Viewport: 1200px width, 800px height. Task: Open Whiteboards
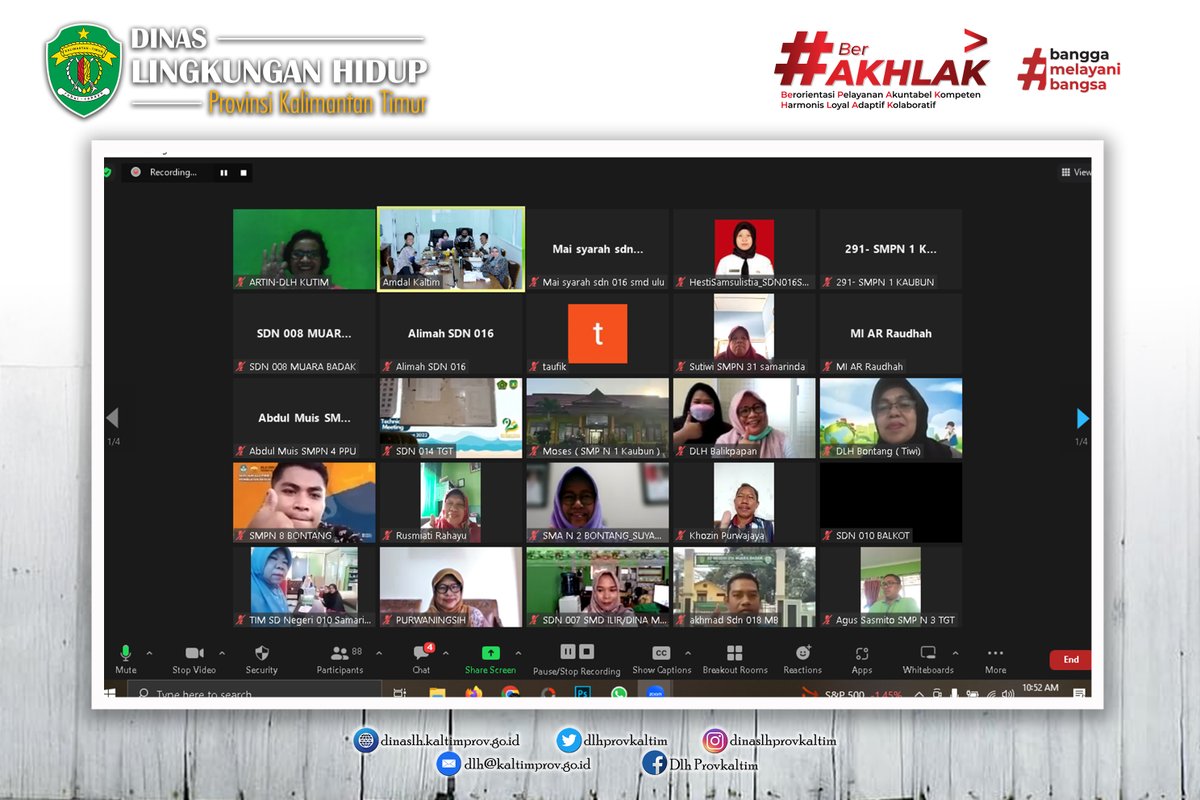pos(928,658)
